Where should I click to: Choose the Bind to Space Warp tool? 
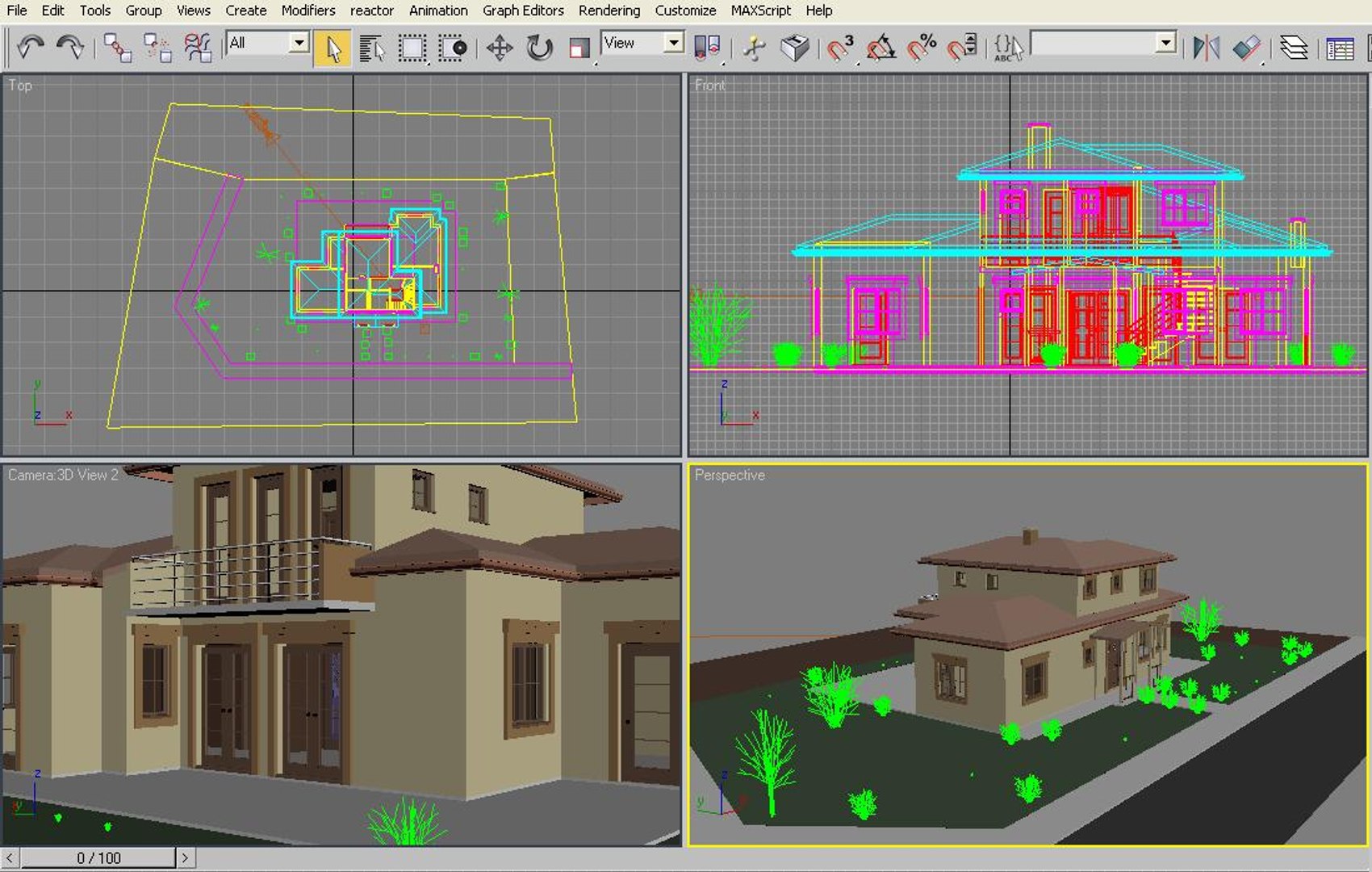click(x=197, y=47)
